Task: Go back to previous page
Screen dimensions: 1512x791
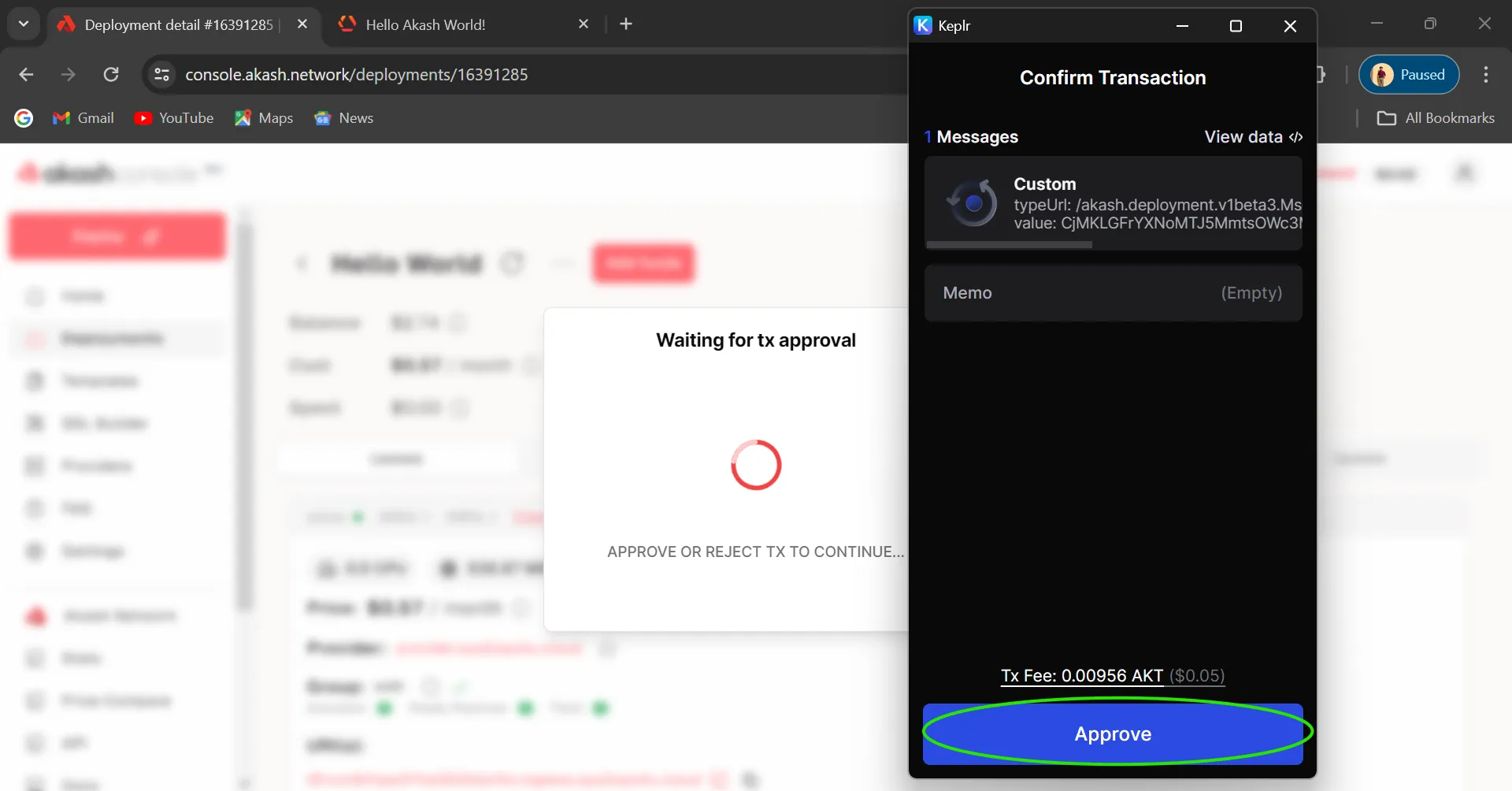Action: (x=26, y=75)
